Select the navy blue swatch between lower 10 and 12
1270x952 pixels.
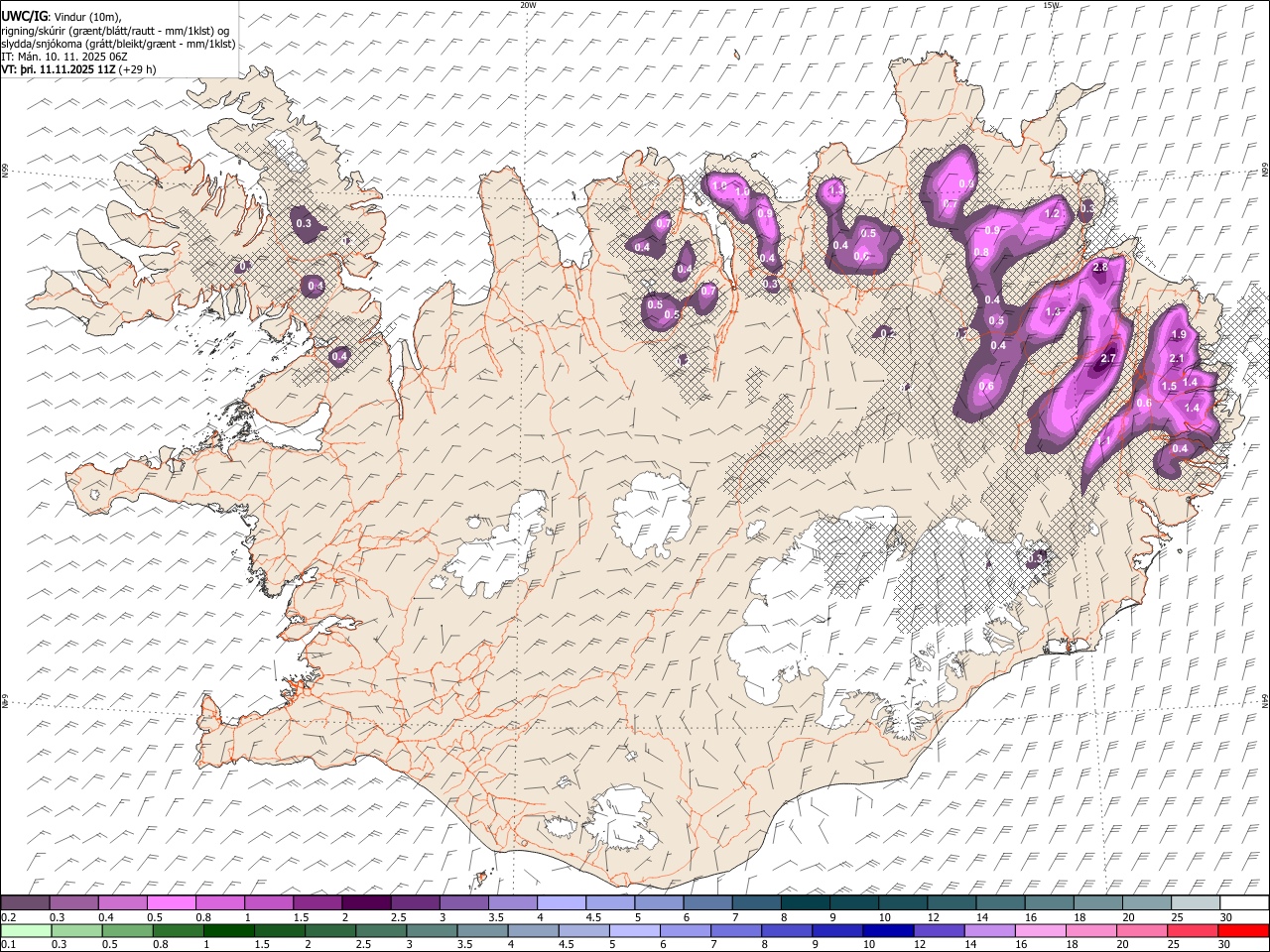886,929
